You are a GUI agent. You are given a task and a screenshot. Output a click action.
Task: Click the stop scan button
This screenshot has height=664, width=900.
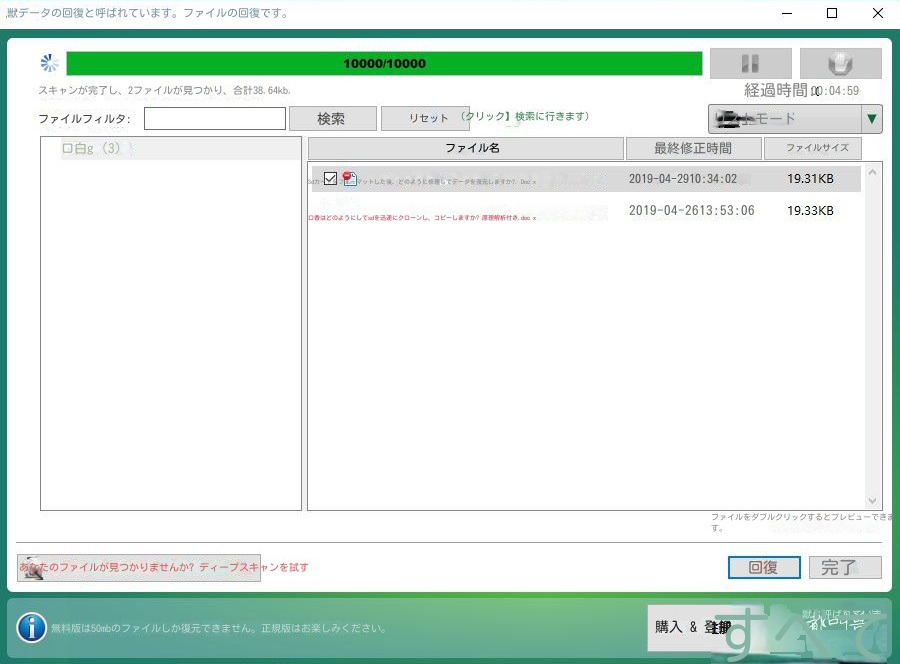point(840,64)
